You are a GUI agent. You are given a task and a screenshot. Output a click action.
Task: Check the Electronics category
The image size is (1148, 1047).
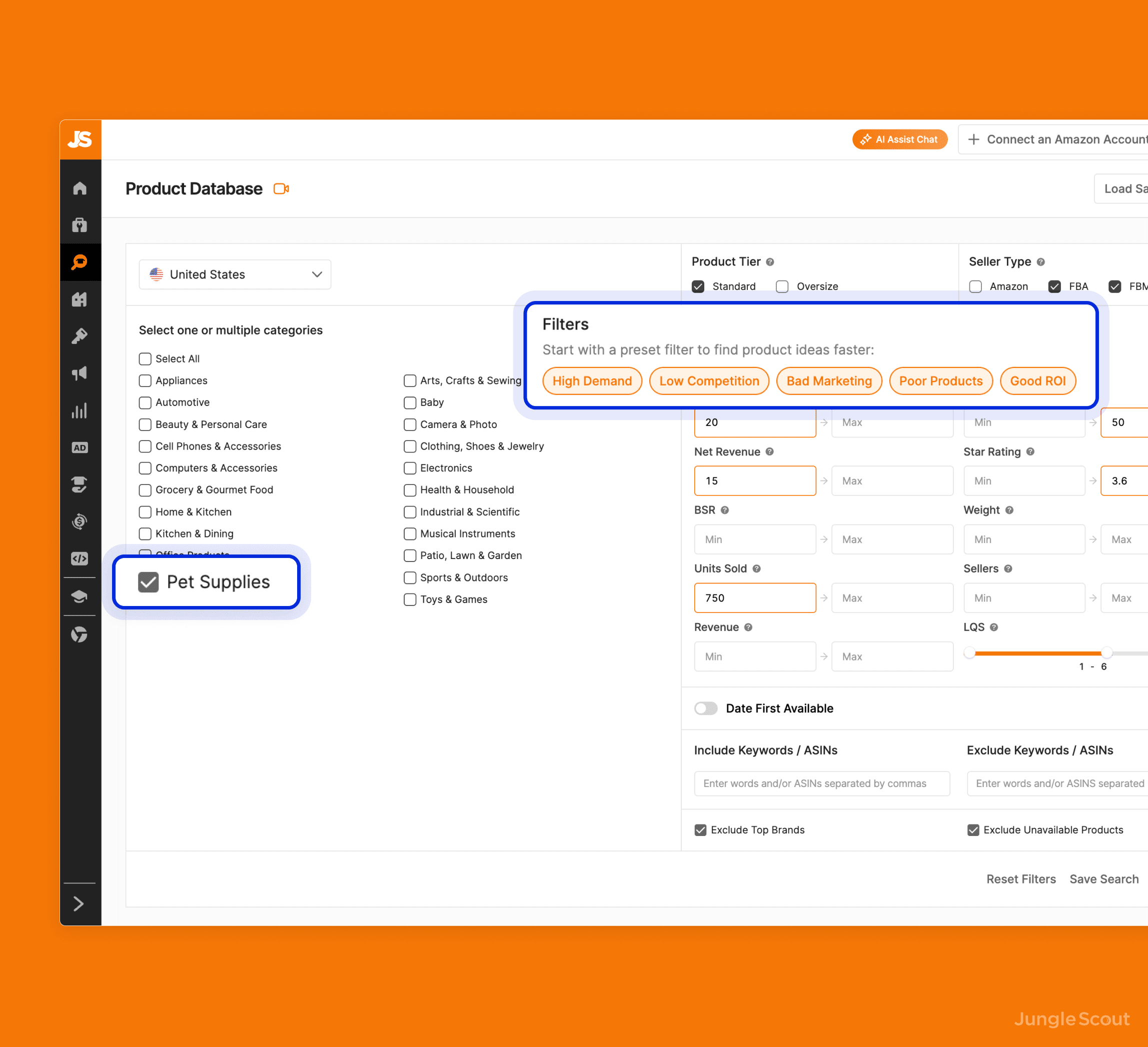click(x=410, y=468)
